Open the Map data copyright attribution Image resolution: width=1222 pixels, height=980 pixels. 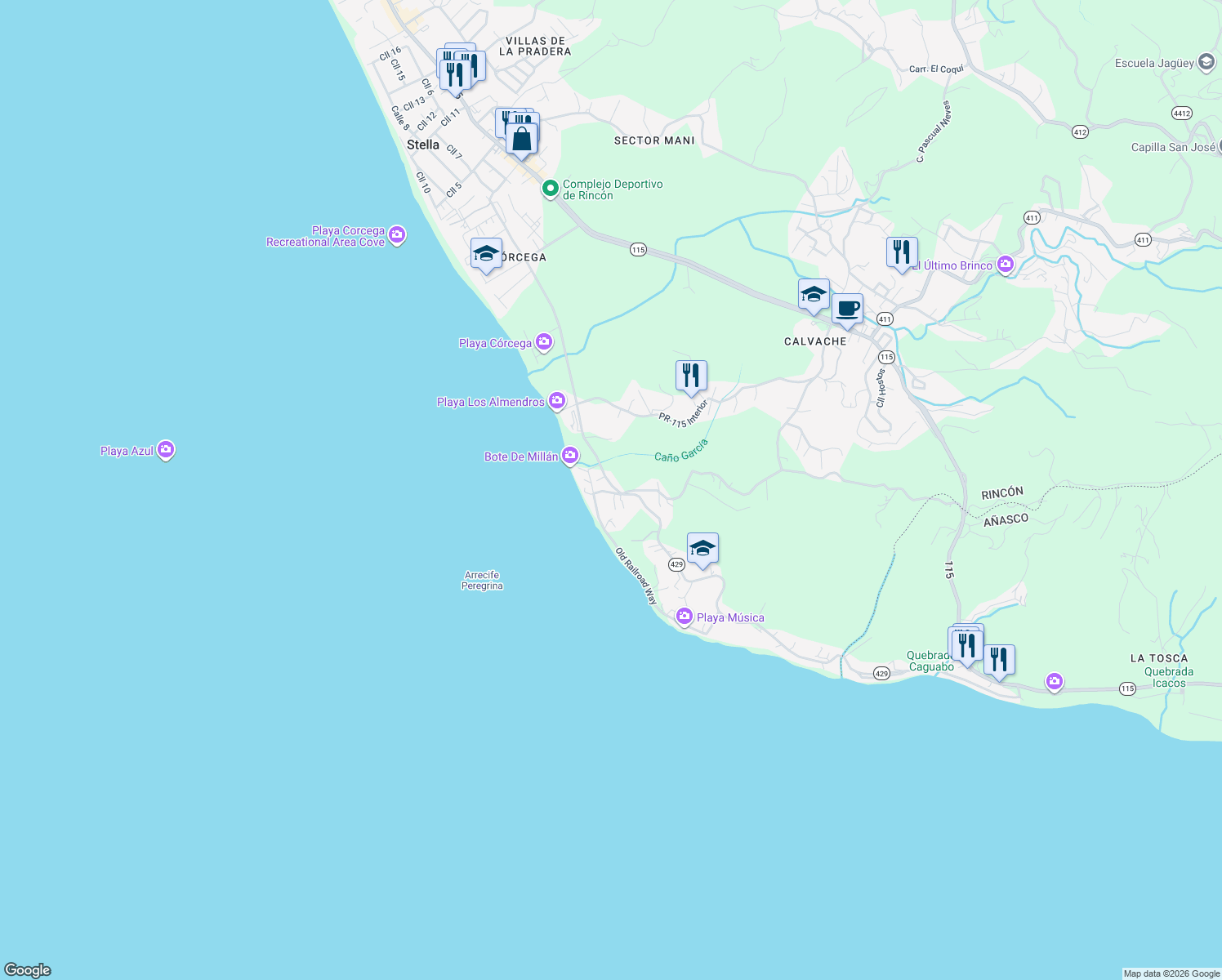tap(1171, 973)
